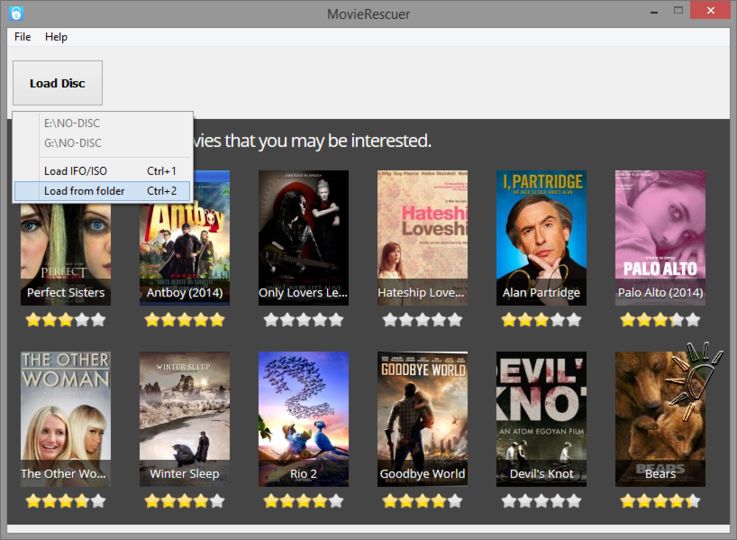The image size is (737, 540).
Task: Open the Only Lovers Left Alive poster
Action: (304, 238)
